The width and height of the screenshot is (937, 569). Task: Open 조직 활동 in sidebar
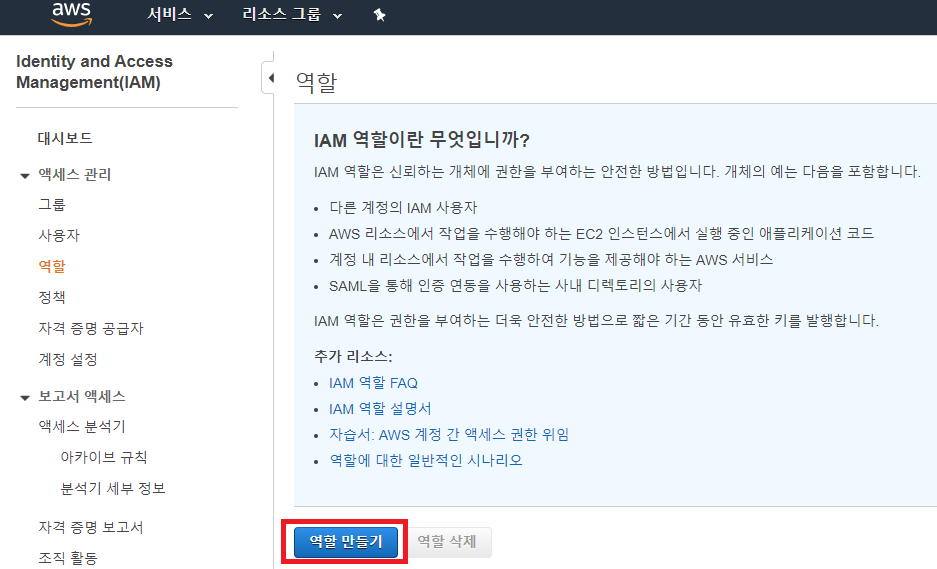68,558
